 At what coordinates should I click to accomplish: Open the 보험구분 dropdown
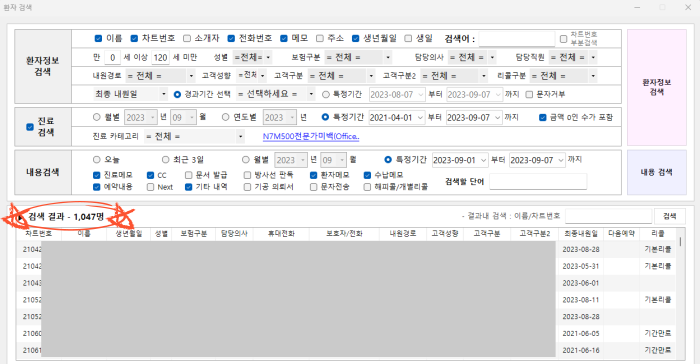[x=358, y=57]
